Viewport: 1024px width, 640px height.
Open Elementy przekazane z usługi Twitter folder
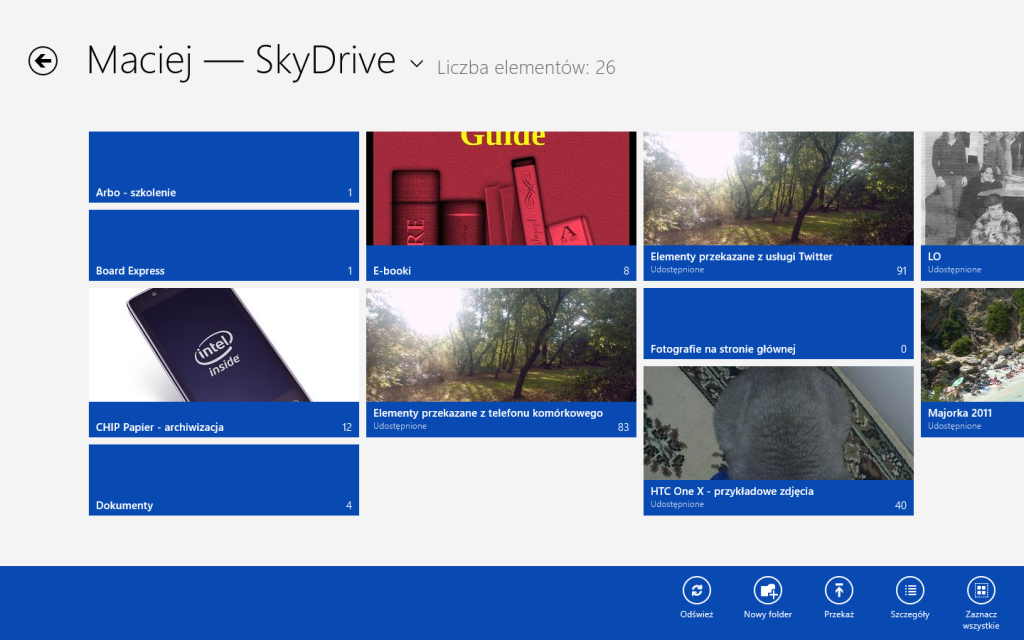pyautogui.click(x=778, y=206)
